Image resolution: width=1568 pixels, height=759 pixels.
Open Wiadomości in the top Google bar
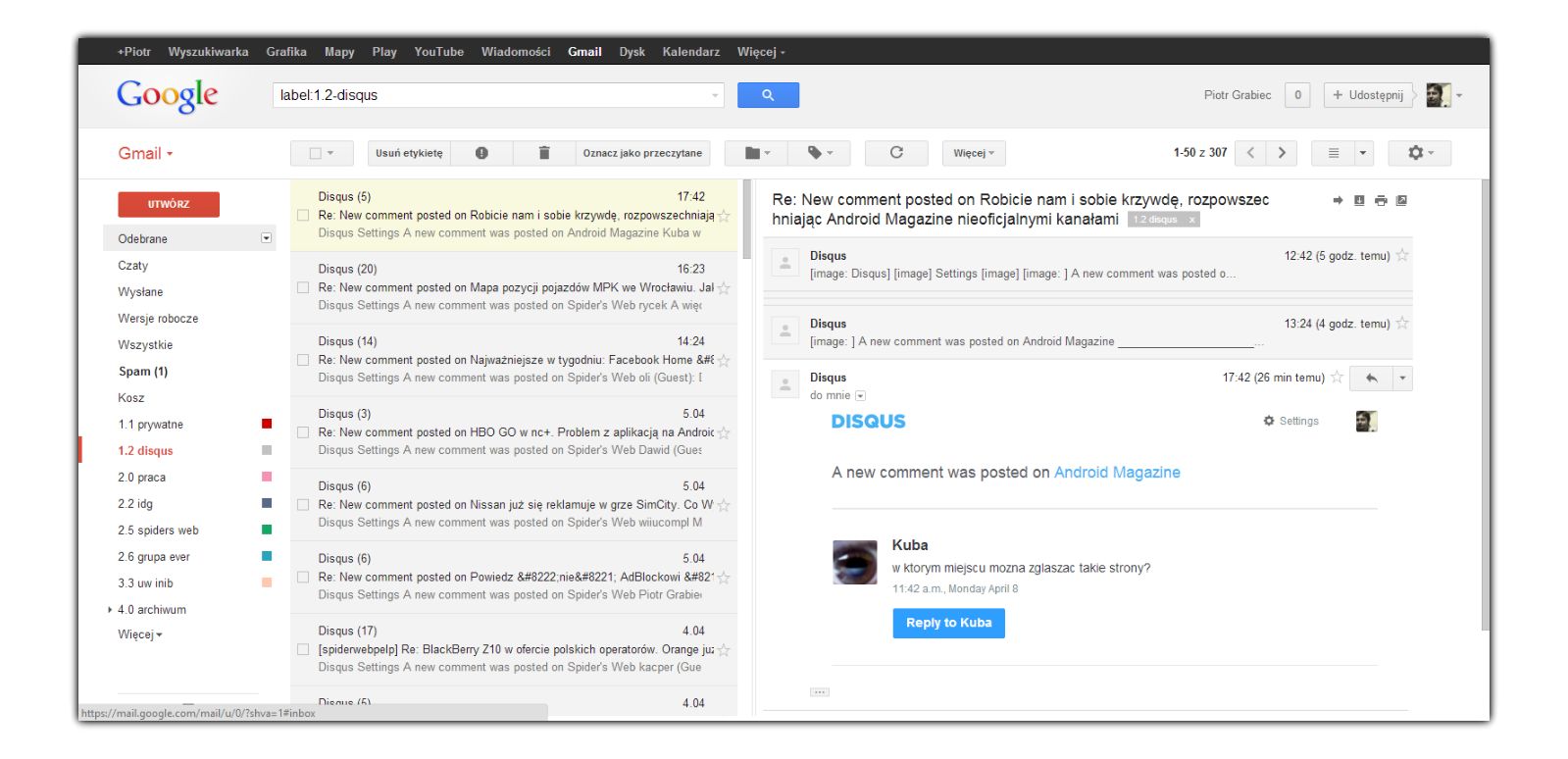coord(516,52)
